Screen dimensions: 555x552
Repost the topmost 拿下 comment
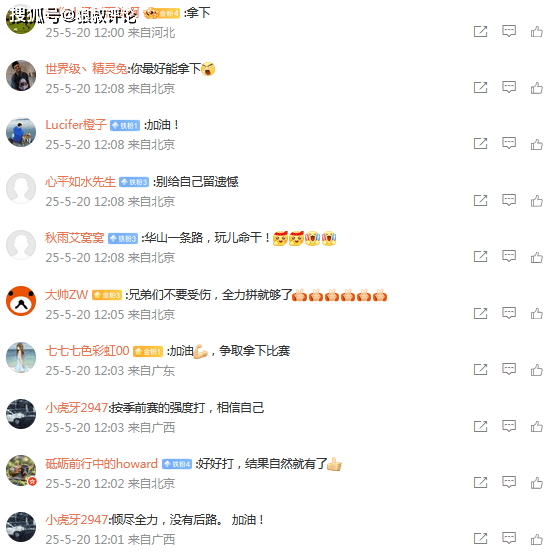[480, 32]
